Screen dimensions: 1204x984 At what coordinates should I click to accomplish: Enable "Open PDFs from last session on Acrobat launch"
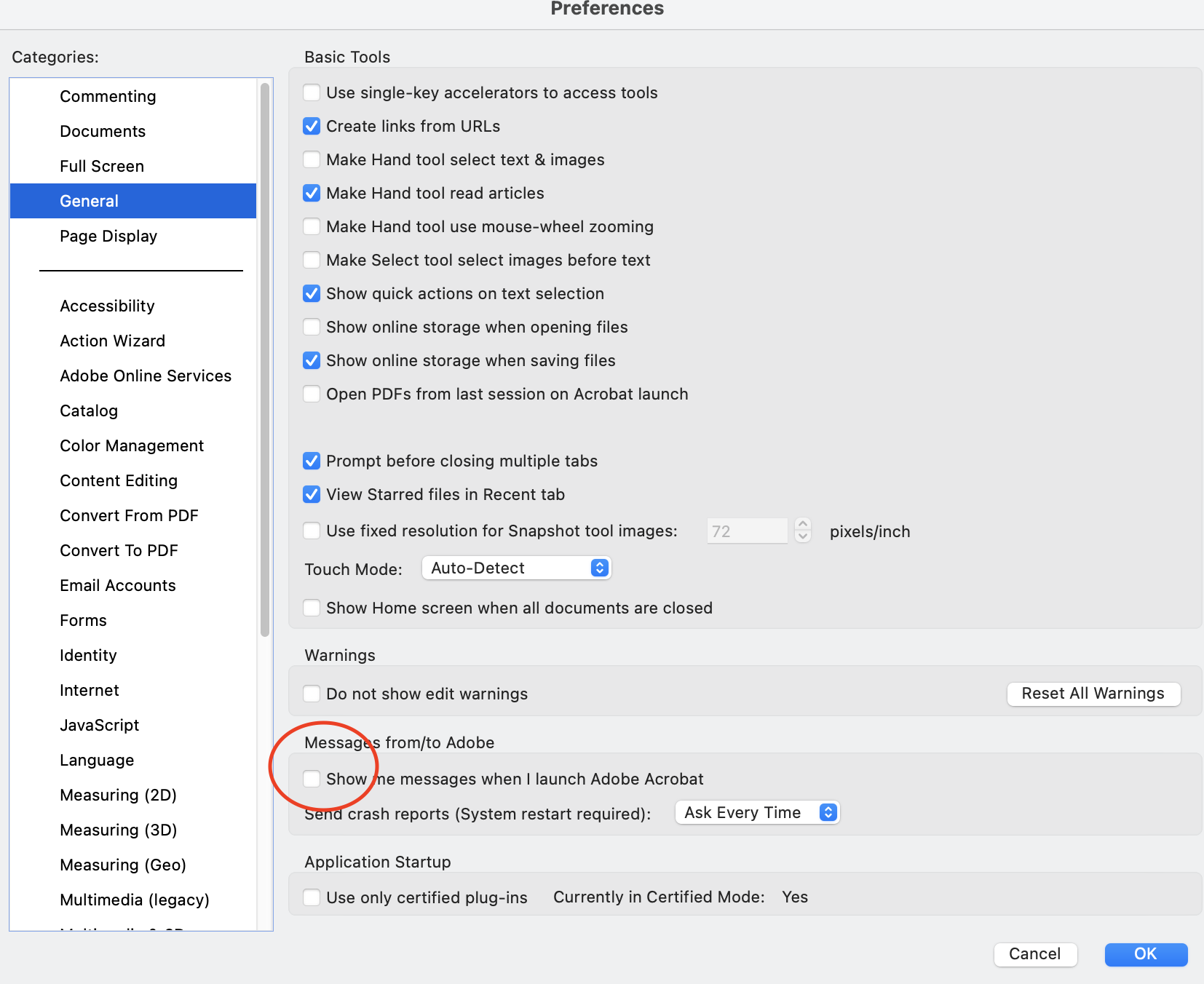click(312, 394)
